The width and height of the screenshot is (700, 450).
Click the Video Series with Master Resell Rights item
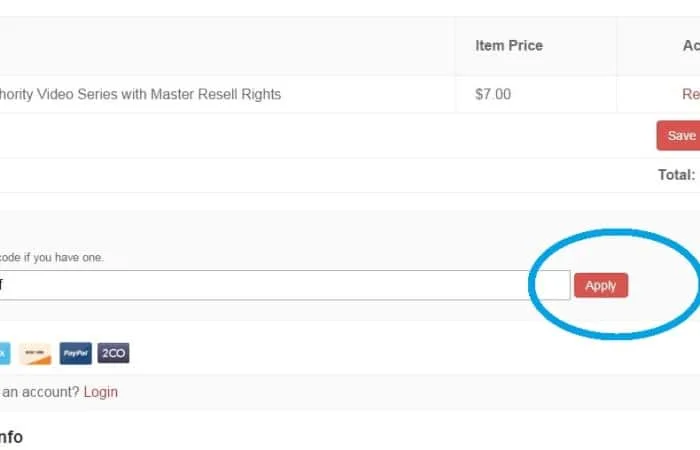click(x=140, y=94)
